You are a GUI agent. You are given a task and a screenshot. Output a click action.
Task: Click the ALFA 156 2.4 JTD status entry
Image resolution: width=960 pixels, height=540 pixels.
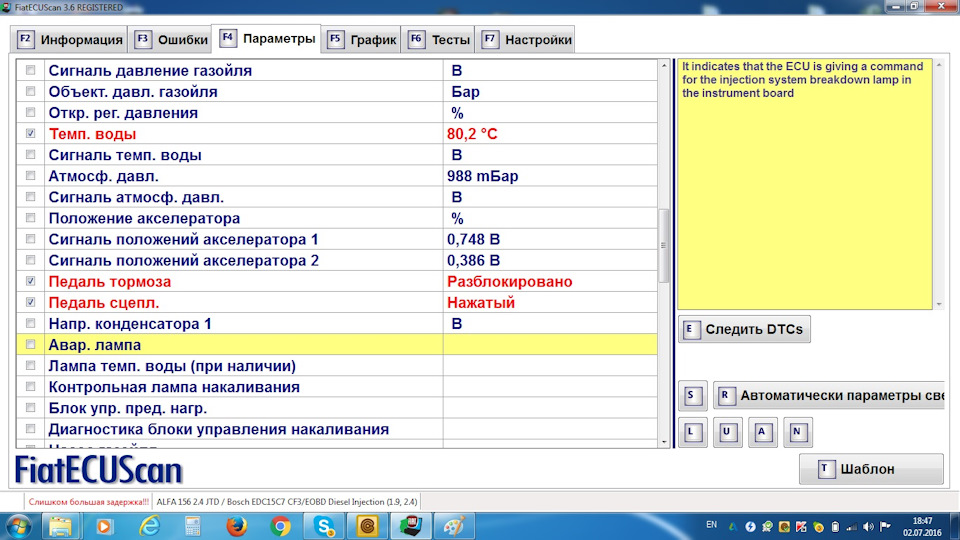(x=287, y=501)
